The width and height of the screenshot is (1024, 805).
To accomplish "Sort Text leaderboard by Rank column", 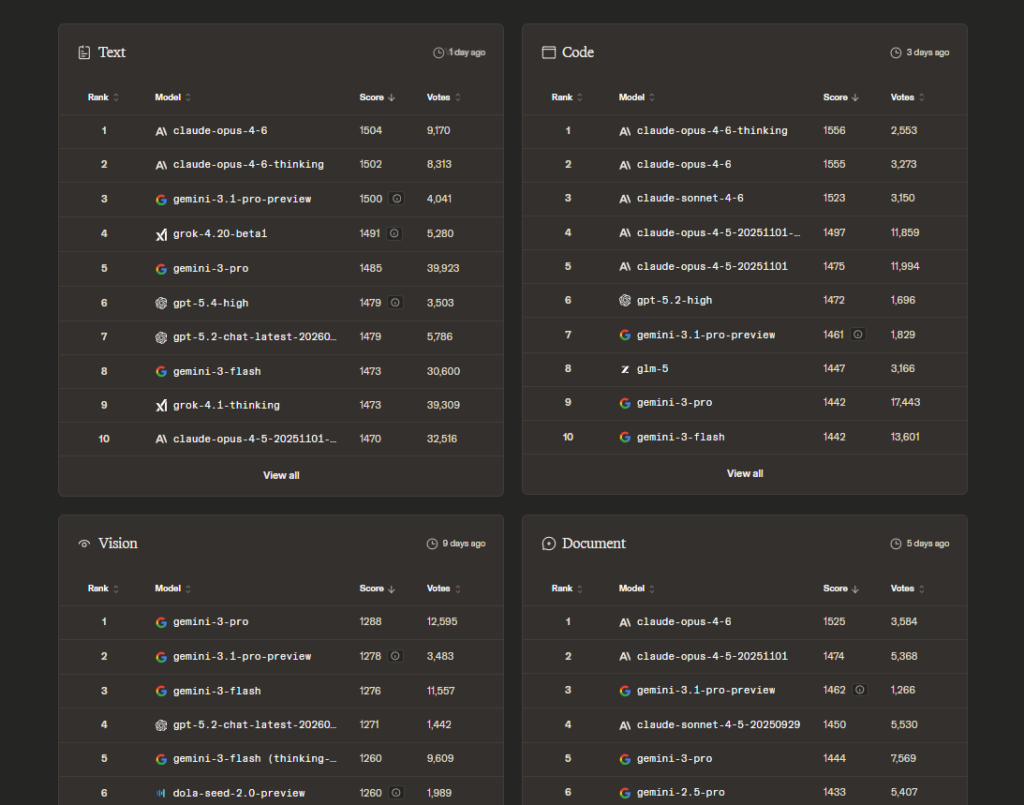I will [103, 97].
